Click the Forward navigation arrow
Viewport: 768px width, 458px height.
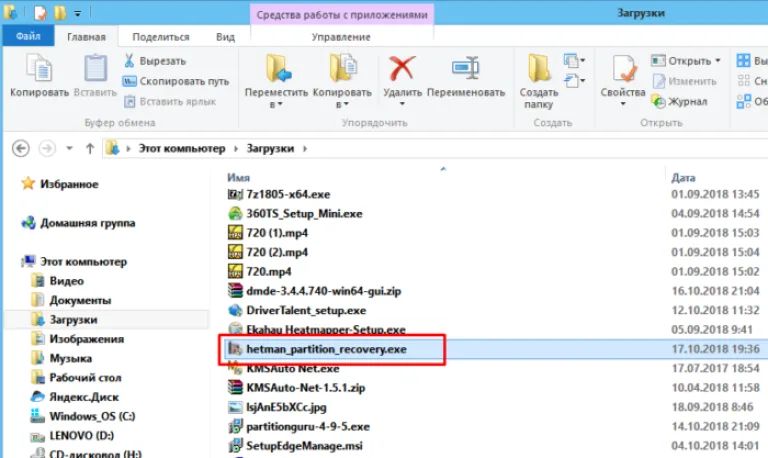pyautogui.click(x=47, y=148)
